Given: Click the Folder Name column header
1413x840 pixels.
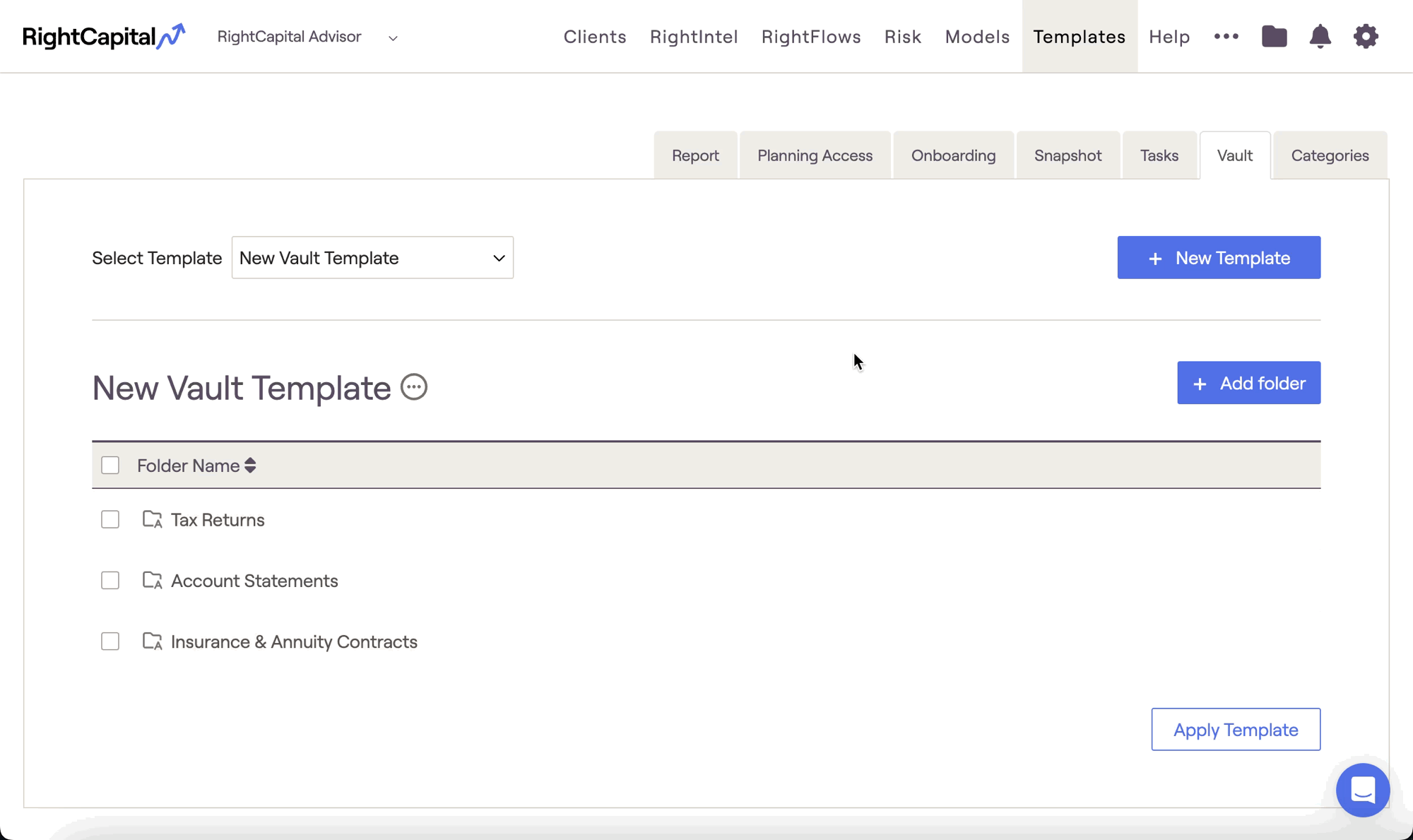Looking at the screenshot, I should coord(188,466).
